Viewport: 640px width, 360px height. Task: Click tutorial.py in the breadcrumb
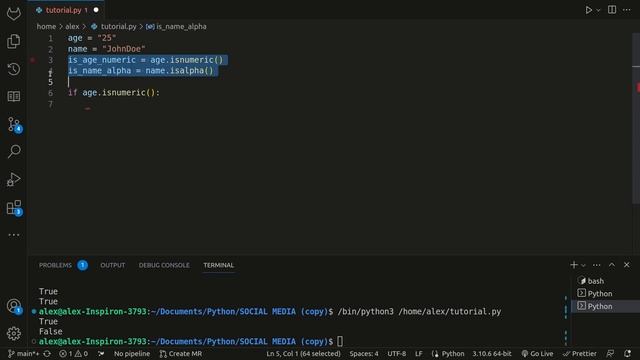point(118,27)
